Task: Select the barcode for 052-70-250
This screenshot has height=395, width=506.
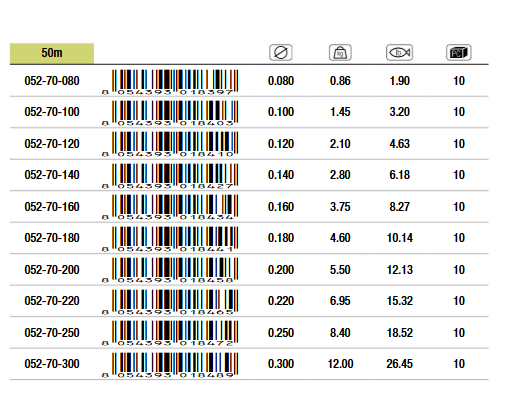Action: point(170,333)
